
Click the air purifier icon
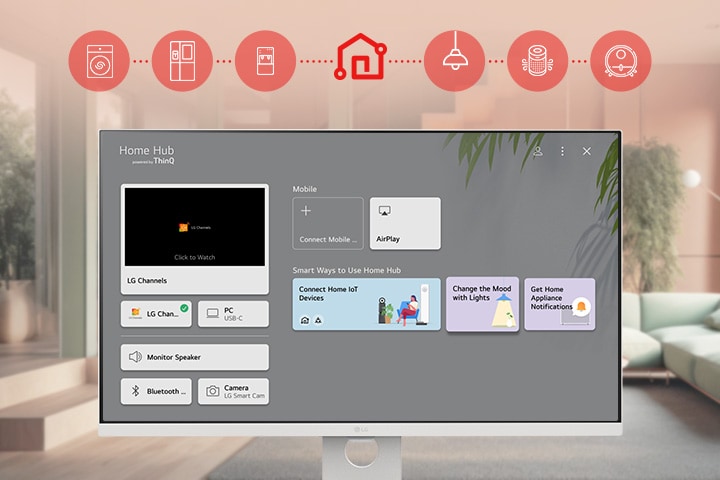537,60
